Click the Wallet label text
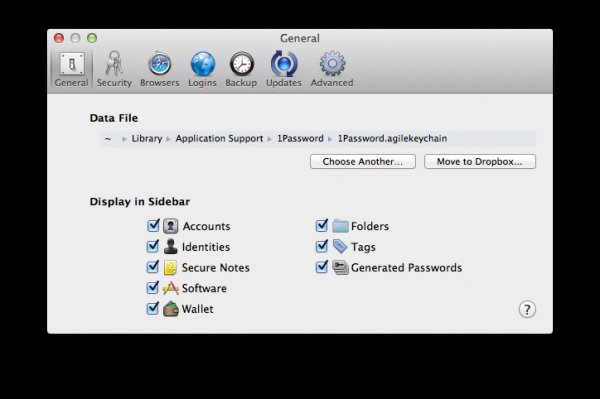 (197, 309)
